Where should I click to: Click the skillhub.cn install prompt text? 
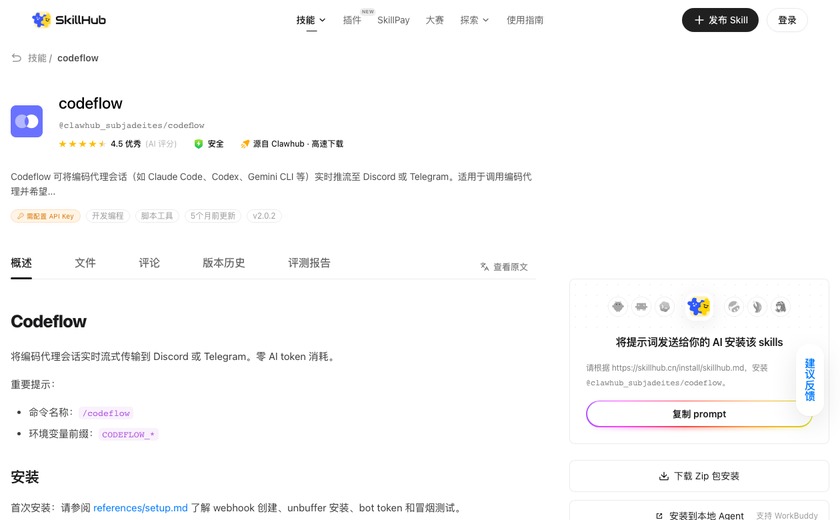(677, 375)
